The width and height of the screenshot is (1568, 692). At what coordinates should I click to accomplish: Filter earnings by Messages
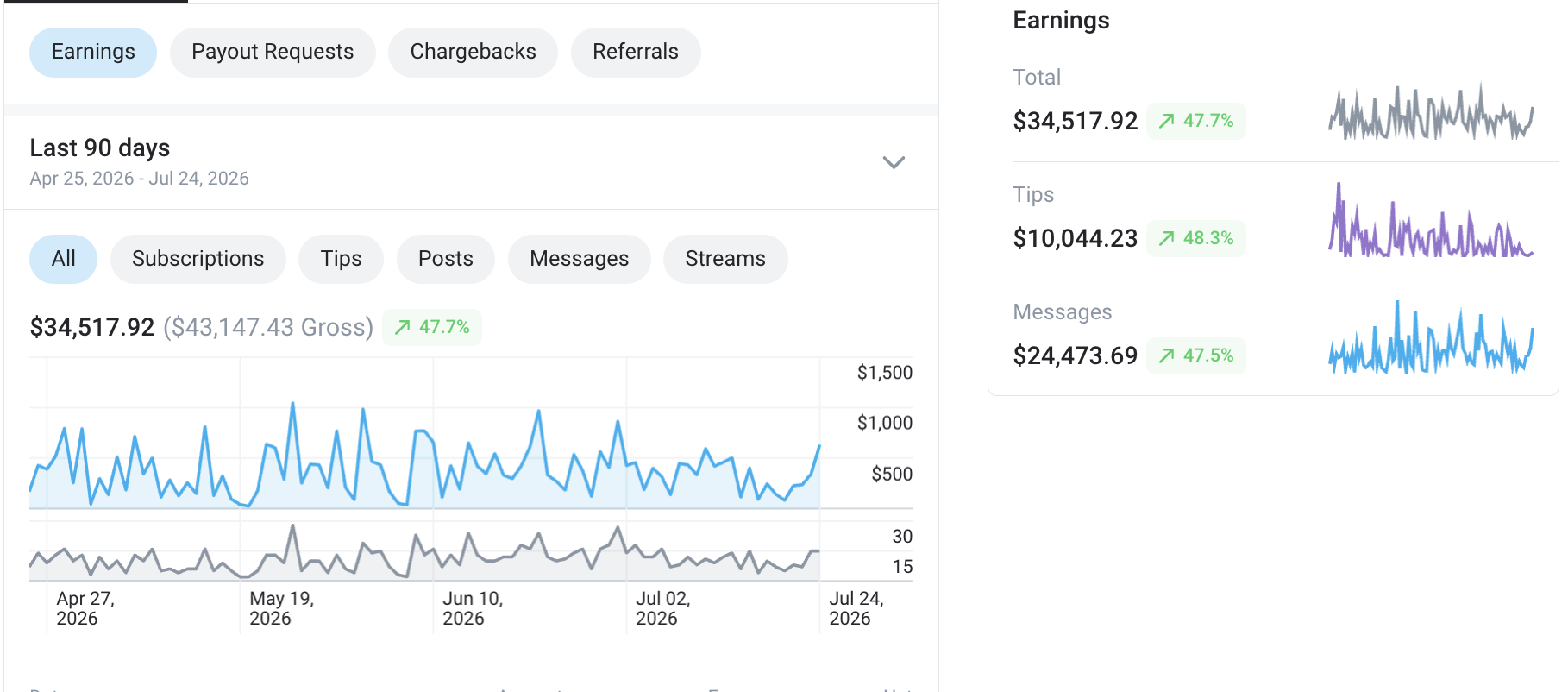click(x=579, y=259)
